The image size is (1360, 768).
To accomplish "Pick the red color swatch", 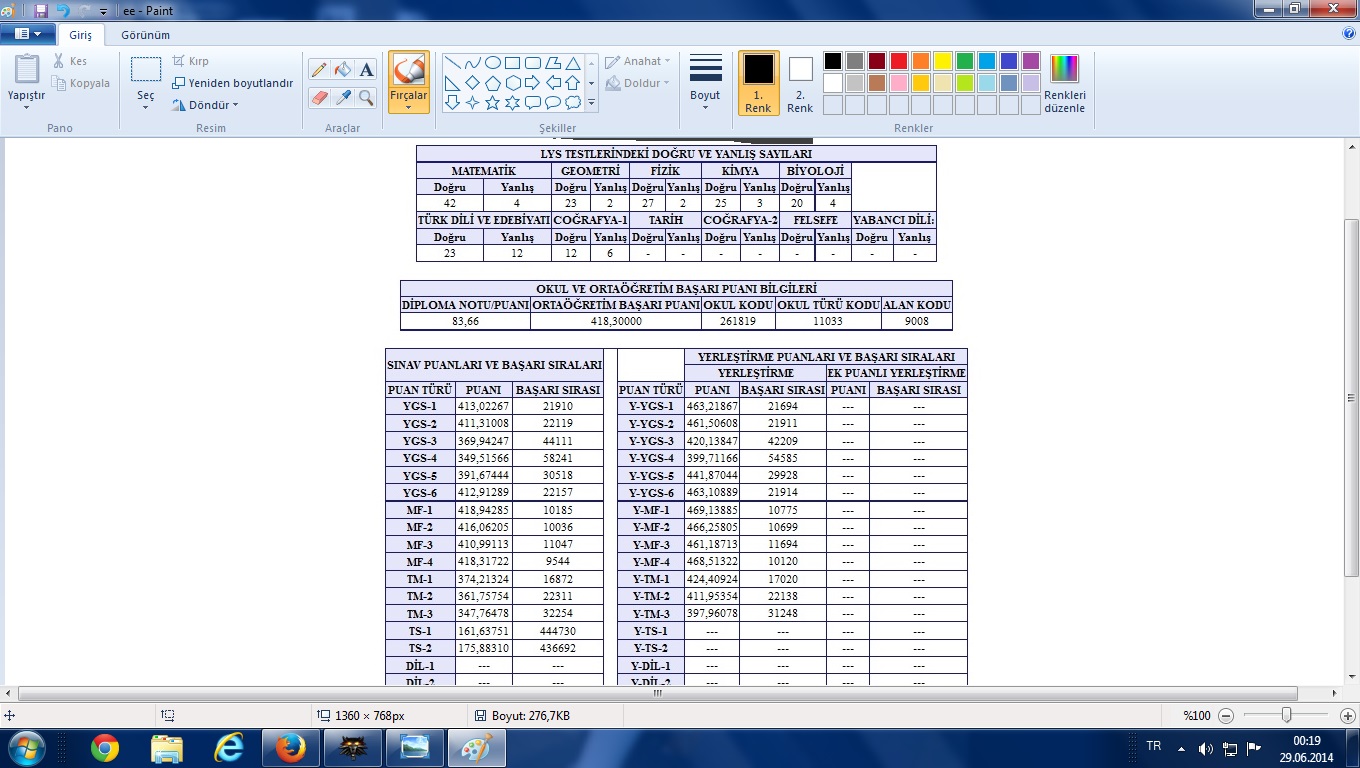I will point(898,61).
